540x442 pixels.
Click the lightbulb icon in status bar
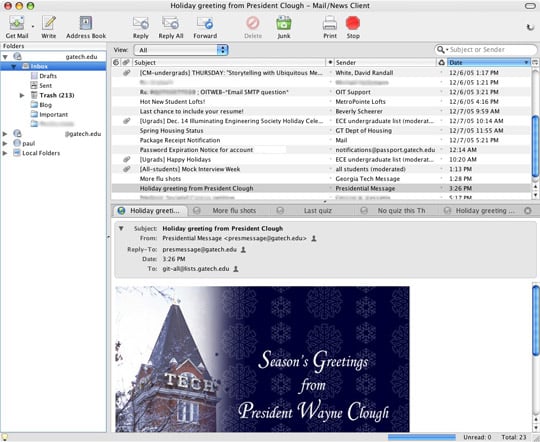[4, 437]
